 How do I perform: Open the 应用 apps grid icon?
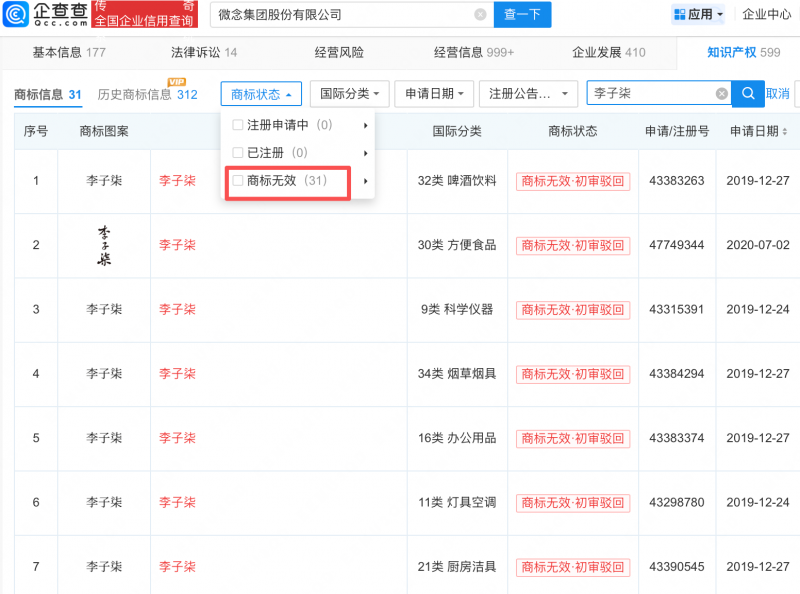pos(680,15)
